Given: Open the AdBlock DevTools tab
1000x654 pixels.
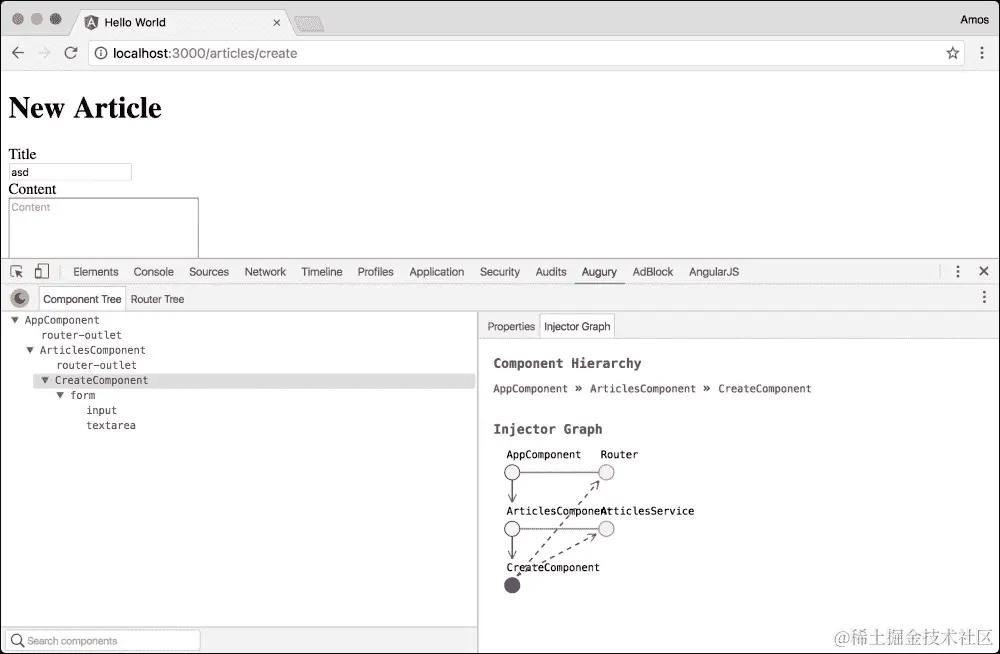Looking at the screenshot, I should [653, 272].
